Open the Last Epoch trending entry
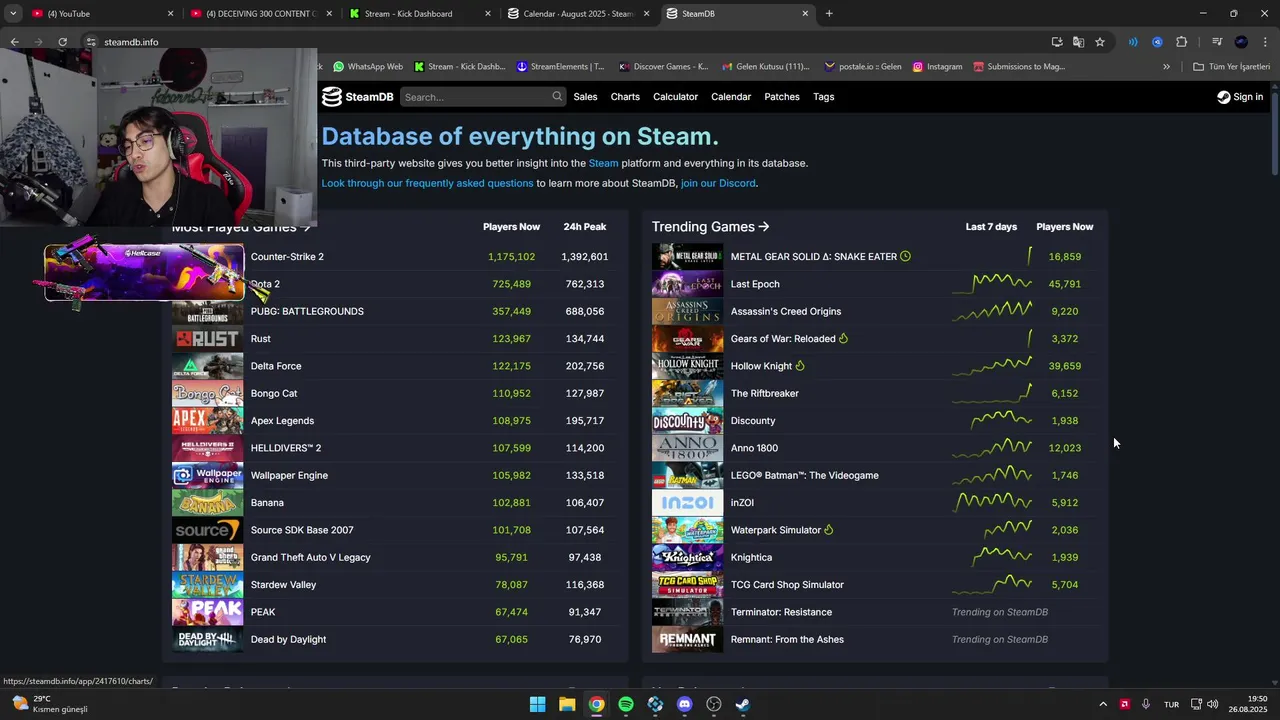Image resolution: width=1280 pixels, height=720 pixels. point(755,284)
